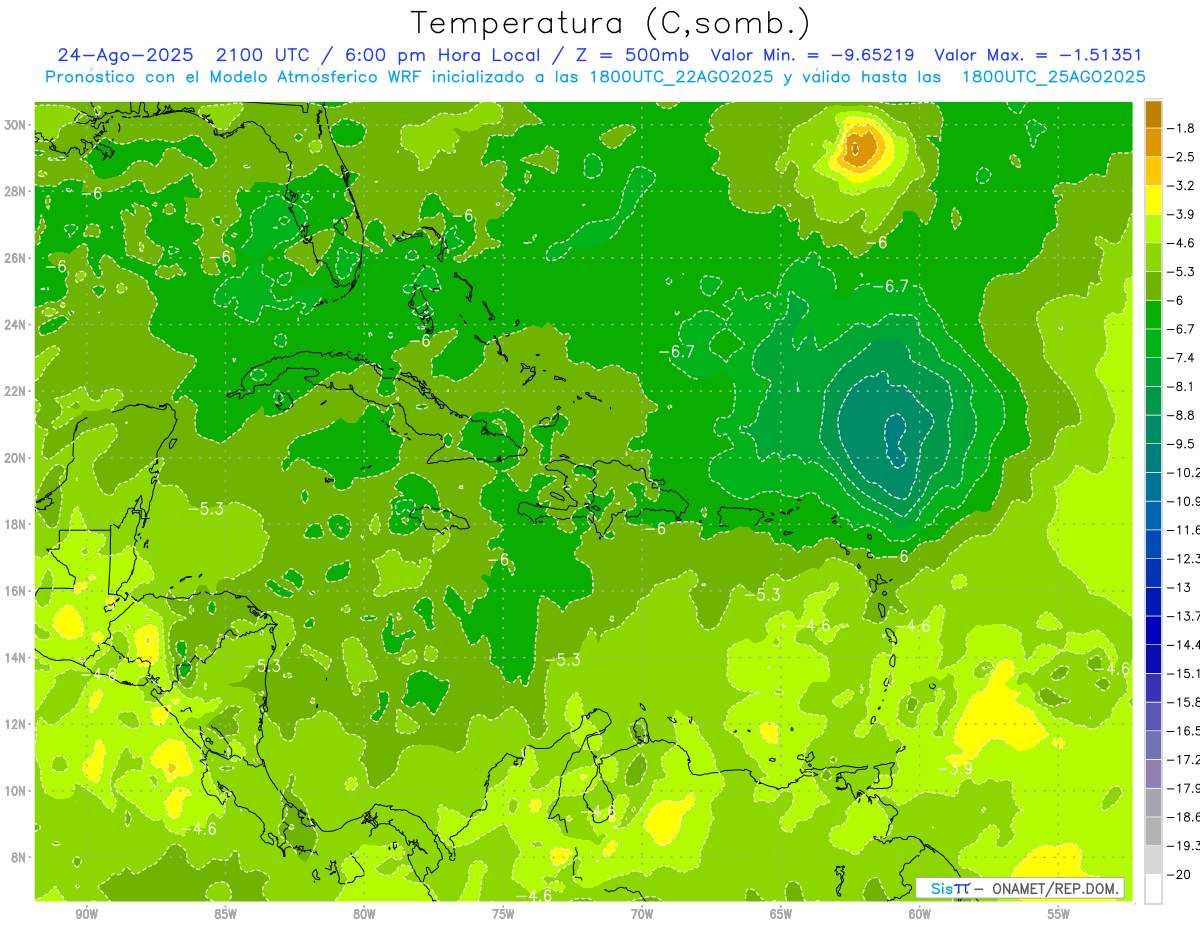Click the "-10.9" colorbar value
This screenshot has height=927, width=1200.
pos(1184,501)
